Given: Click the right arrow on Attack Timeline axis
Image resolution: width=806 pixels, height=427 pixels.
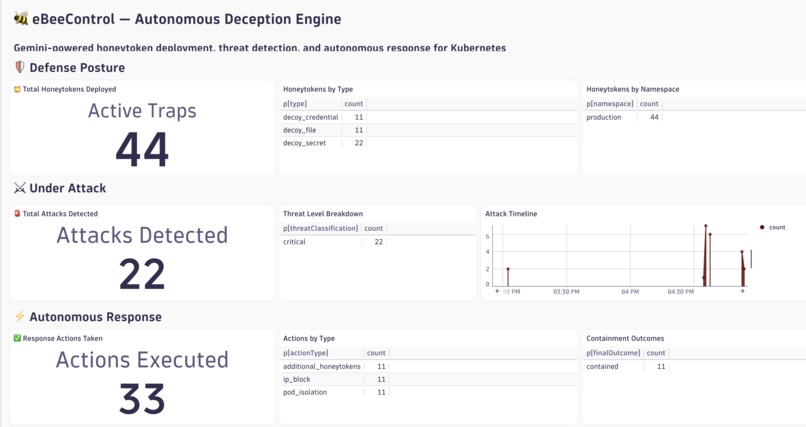Looking at the screenshot, I should click(x=742, y=291).
